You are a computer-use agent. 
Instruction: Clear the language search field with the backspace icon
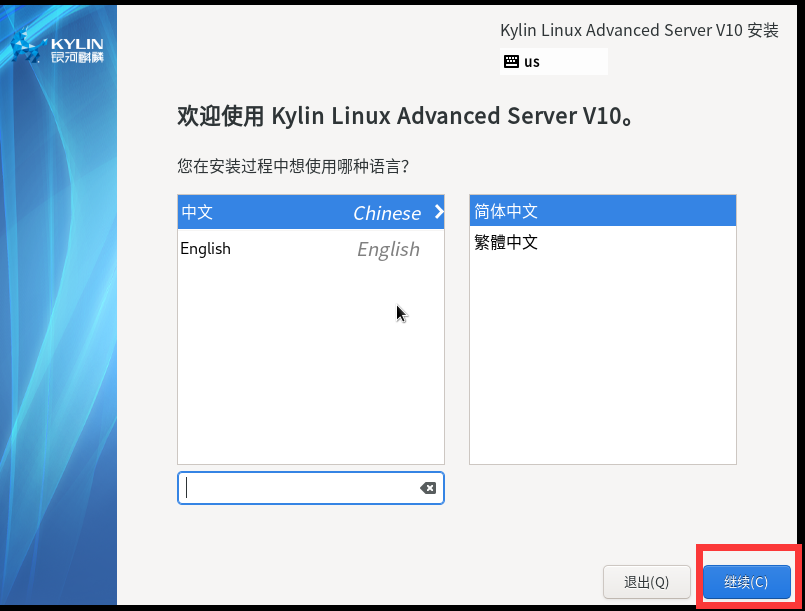[x=428, y=488]
